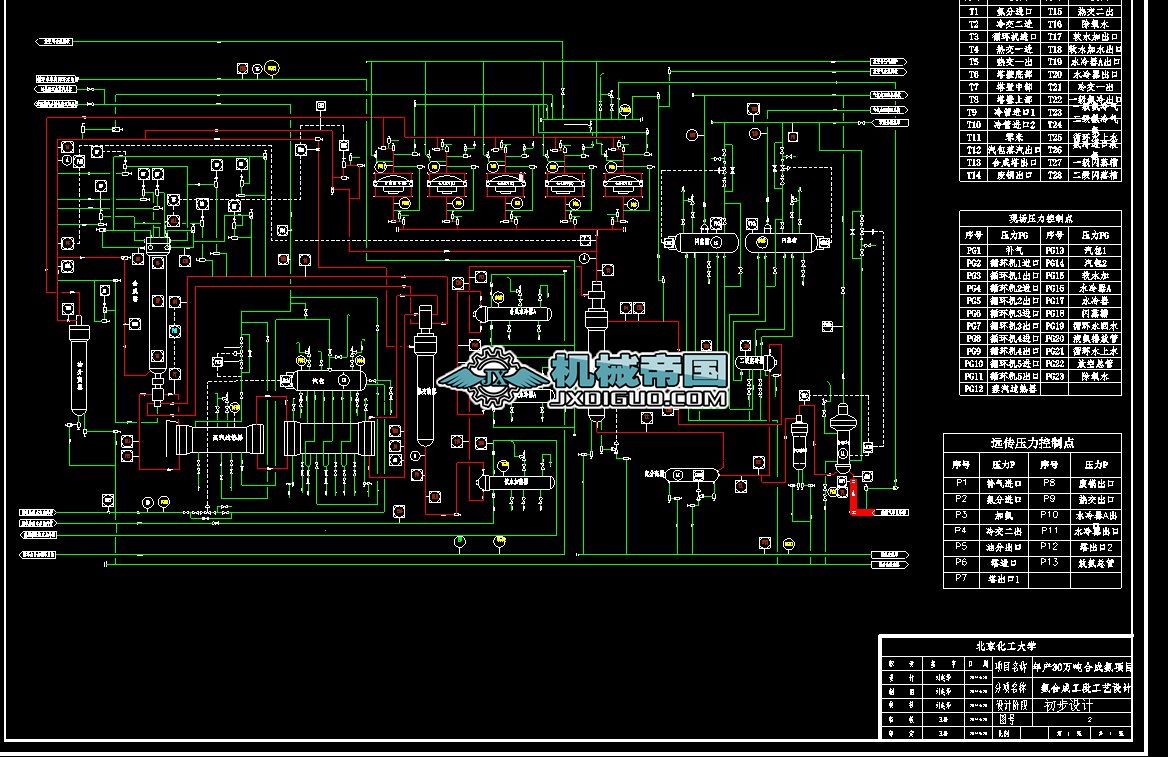The image size is (1168, 757).
Task: Select the PG23 cell
Action: pyautogui.click(x=1054, y=376)
